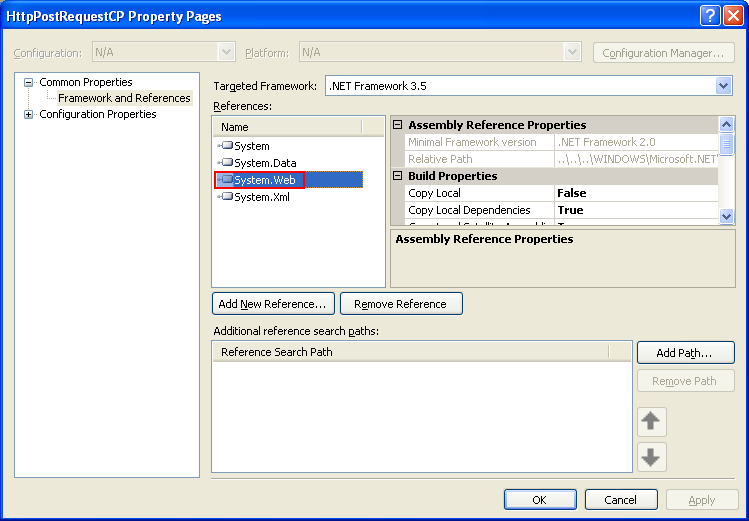This screenshot has width=749, height=521.
Task: Click the Copy Local value False
Action: (572, 193)
